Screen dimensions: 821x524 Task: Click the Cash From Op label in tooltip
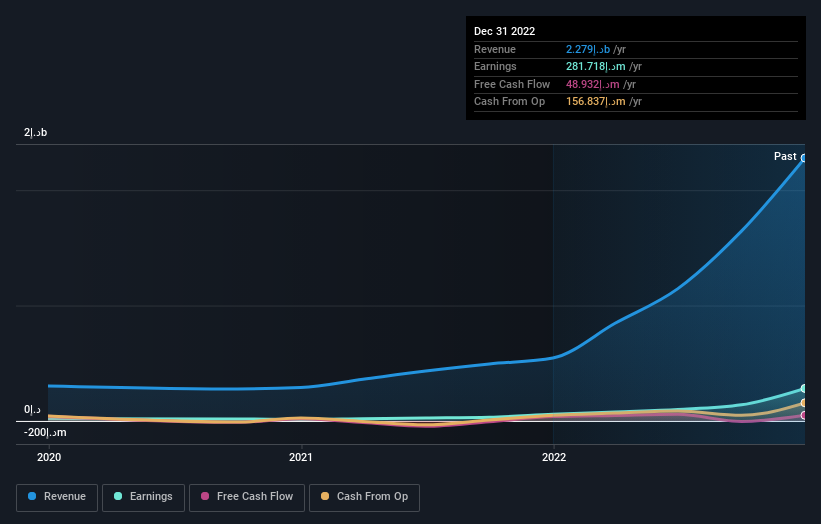(509, 102)
